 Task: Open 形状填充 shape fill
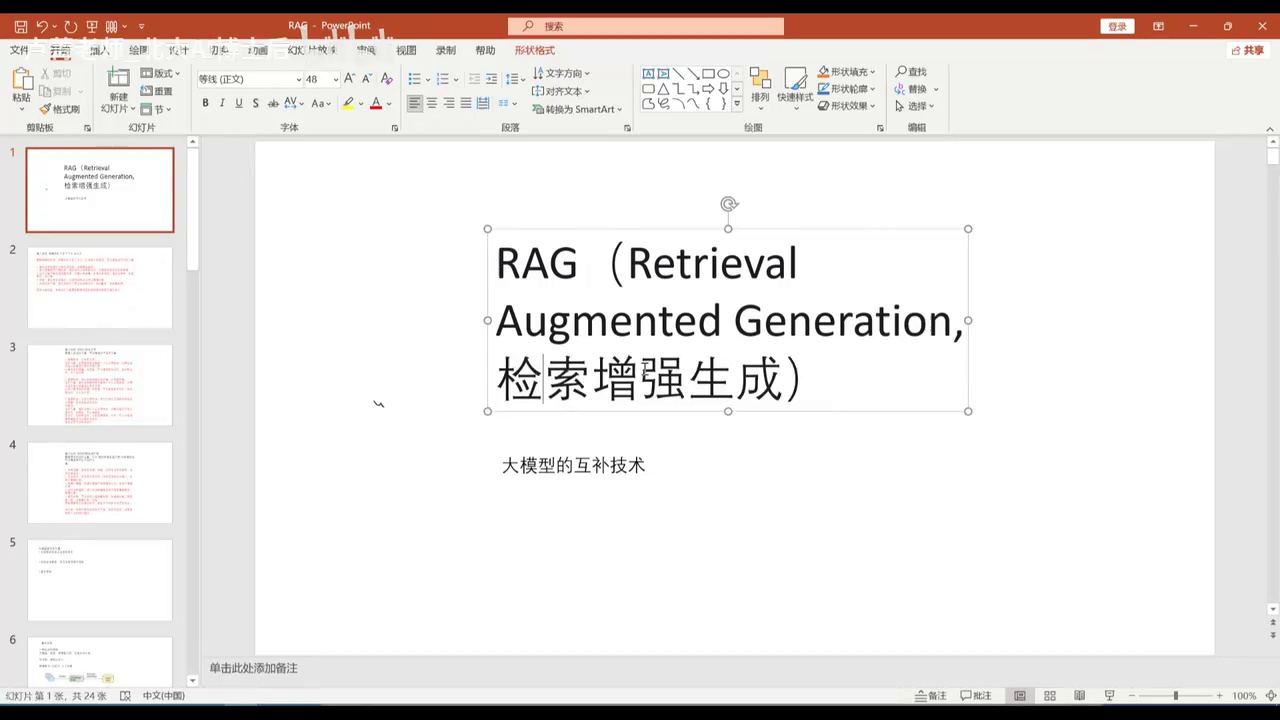coord(846,72)
